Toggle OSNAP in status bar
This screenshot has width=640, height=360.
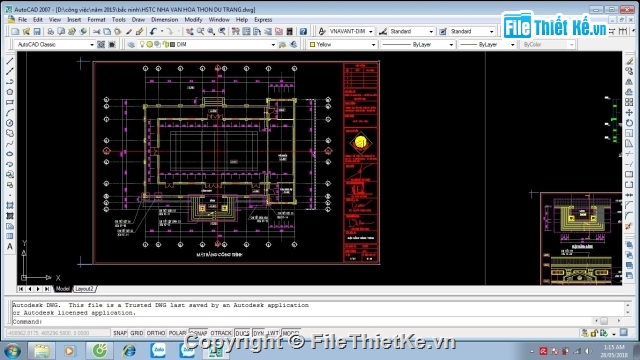199,333
